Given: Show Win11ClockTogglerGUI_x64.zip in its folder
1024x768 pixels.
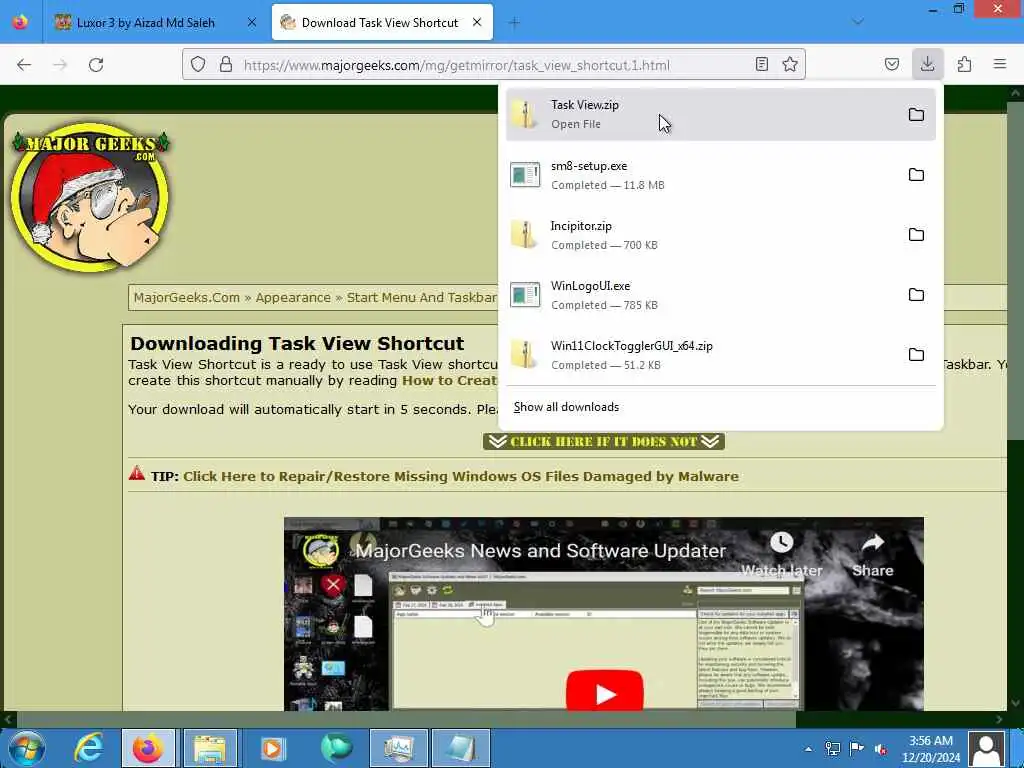Looking at the screenshot, I should point(916,355).
